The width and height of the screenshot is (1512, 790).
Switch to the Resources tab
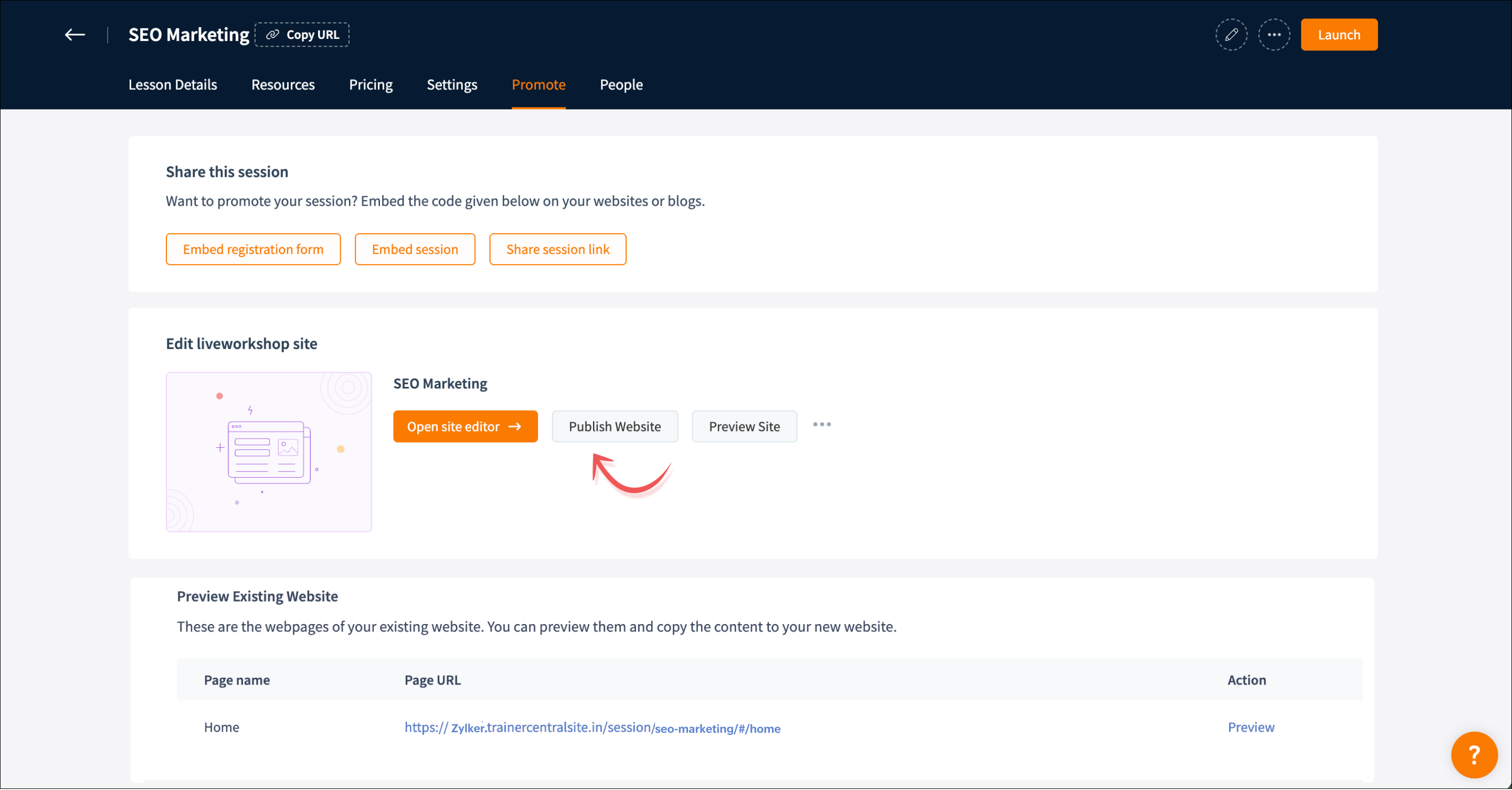coord(283,85)
